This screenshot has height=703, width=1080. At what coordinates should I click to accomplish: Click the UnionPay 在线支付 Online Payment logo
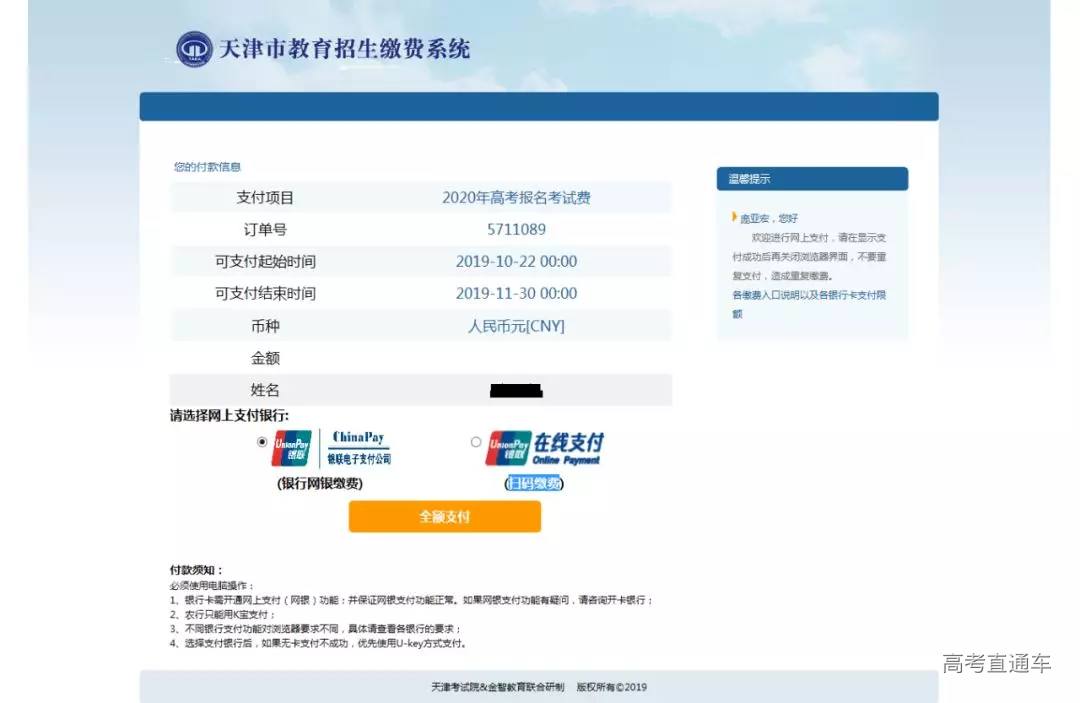(x=545, y=449)
